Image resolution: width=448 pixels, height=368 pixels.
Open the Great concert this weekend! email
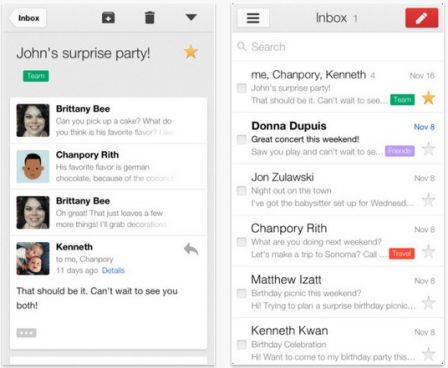[337, 139]
